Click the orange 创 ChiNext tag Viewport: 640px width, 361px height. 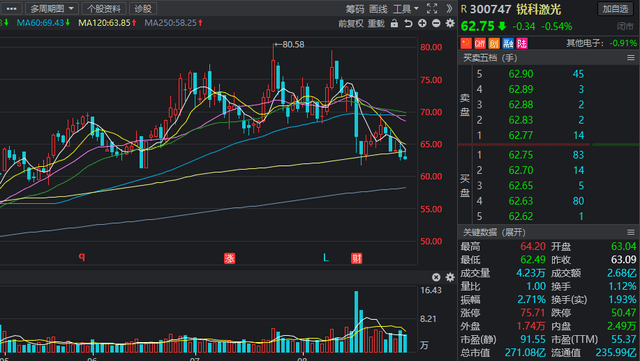tap(494, 43)
